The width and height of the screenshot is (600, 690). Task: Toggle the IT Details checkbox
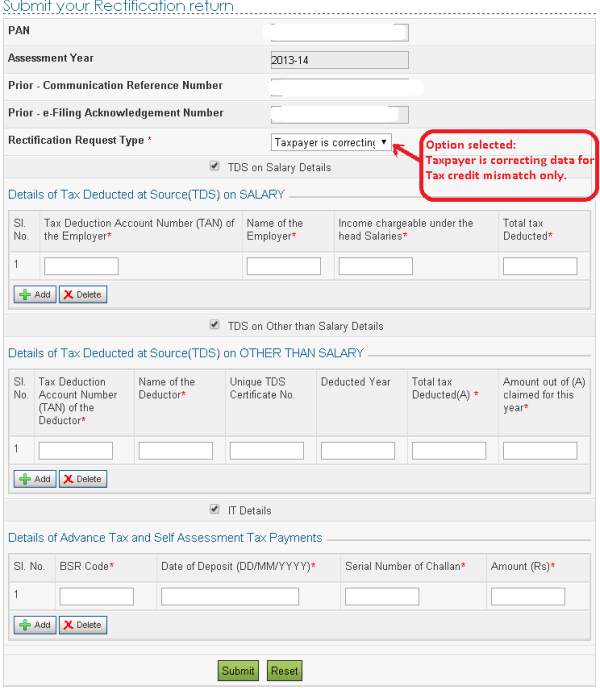tap(214, 510)
